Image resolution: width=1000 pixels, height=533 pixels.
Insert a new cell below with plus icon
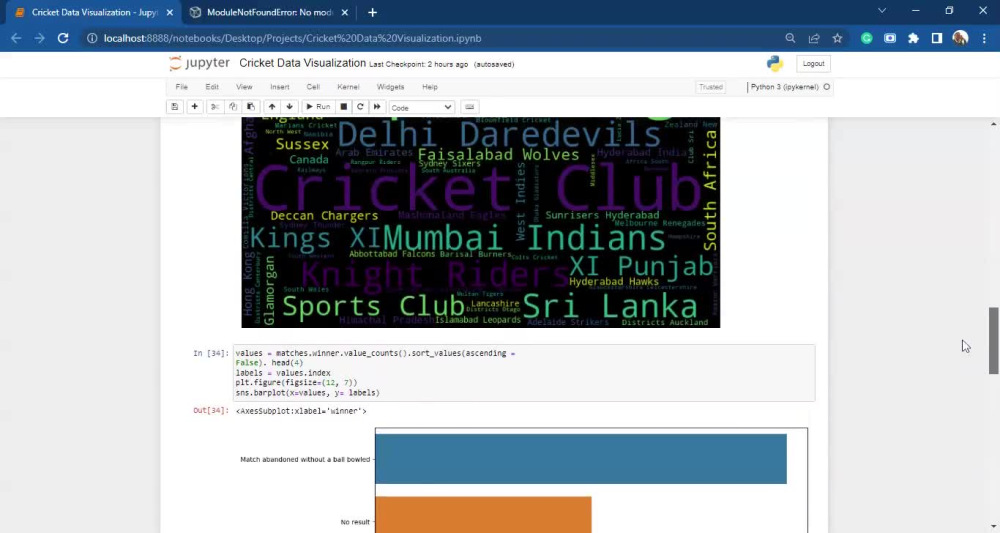pyautogui.click(x=195, y=107)
